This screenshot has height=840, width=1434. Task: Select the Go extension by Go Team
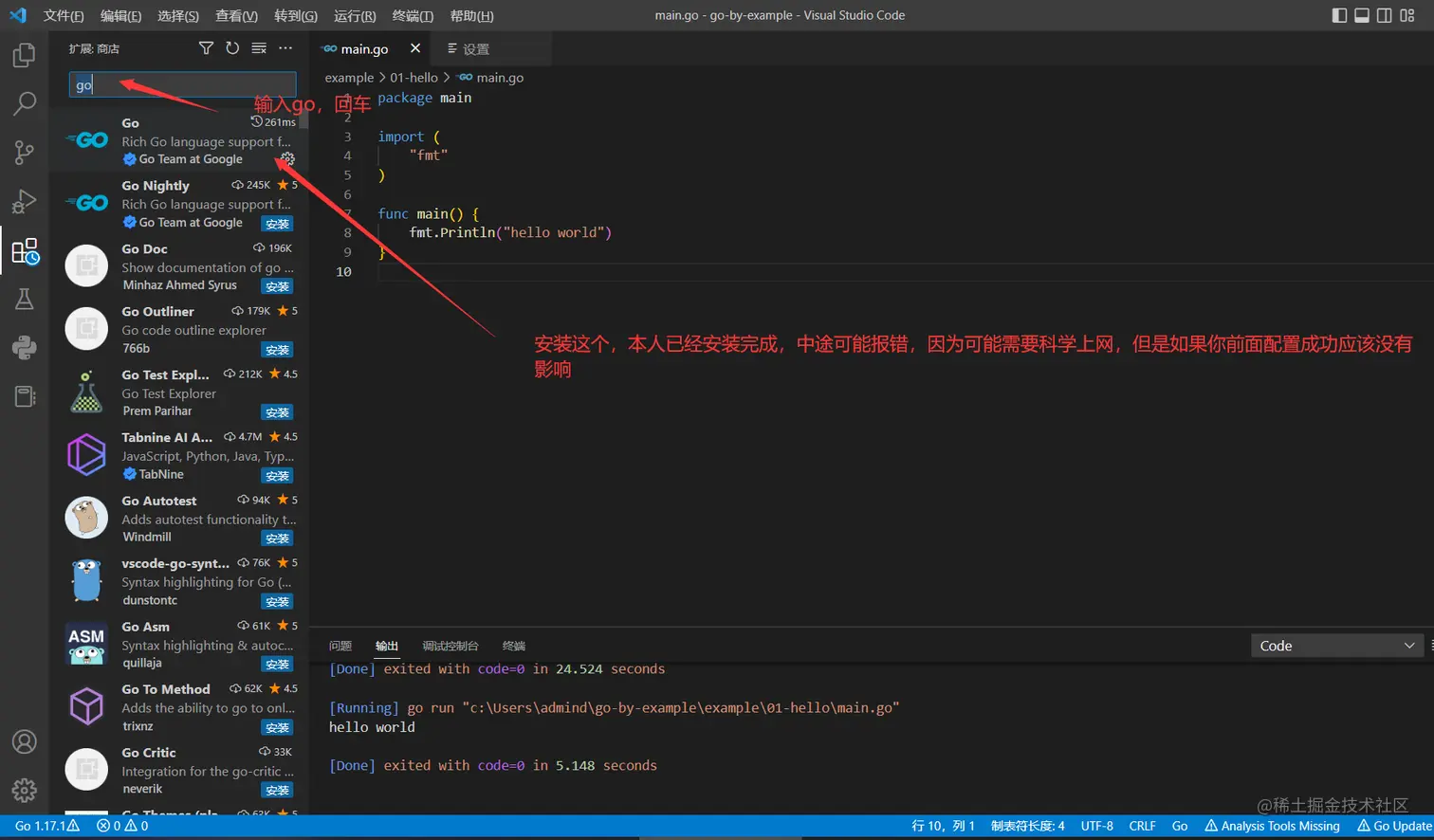[179, 140]
